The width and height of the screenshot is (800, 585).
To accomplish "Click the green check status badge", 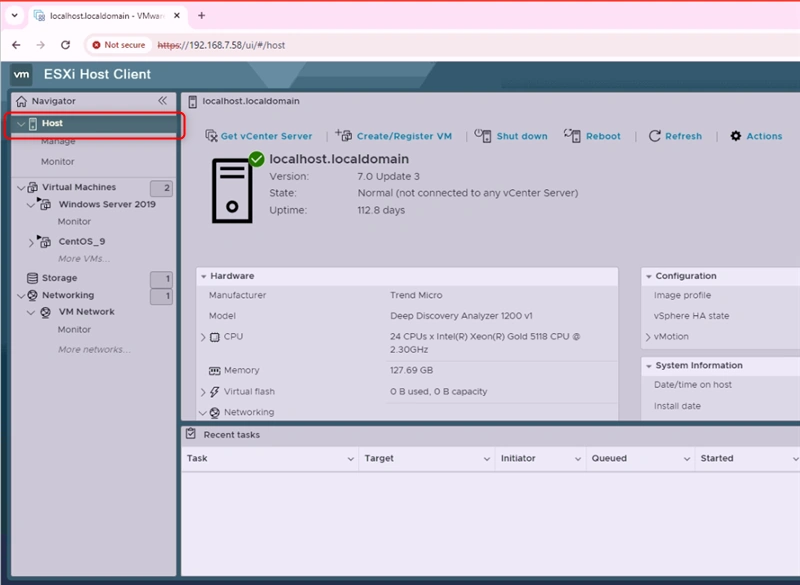I will [257, 159].
